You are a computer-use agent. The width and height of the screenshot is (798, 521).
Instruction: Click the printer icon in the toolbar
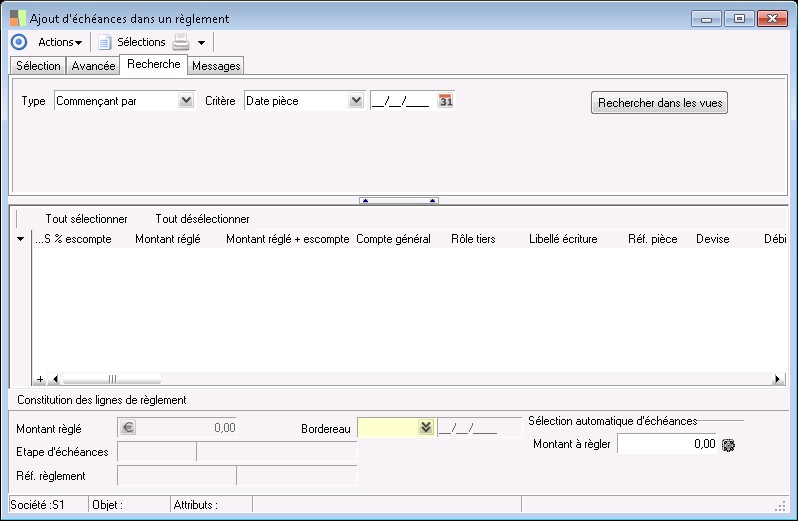181,42
